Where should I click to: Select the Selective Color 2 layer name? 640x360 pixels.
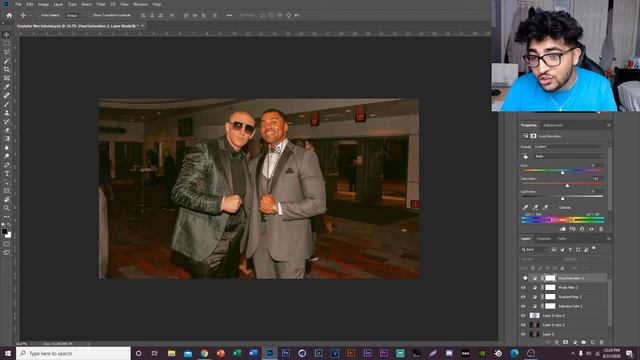(570, 306)
